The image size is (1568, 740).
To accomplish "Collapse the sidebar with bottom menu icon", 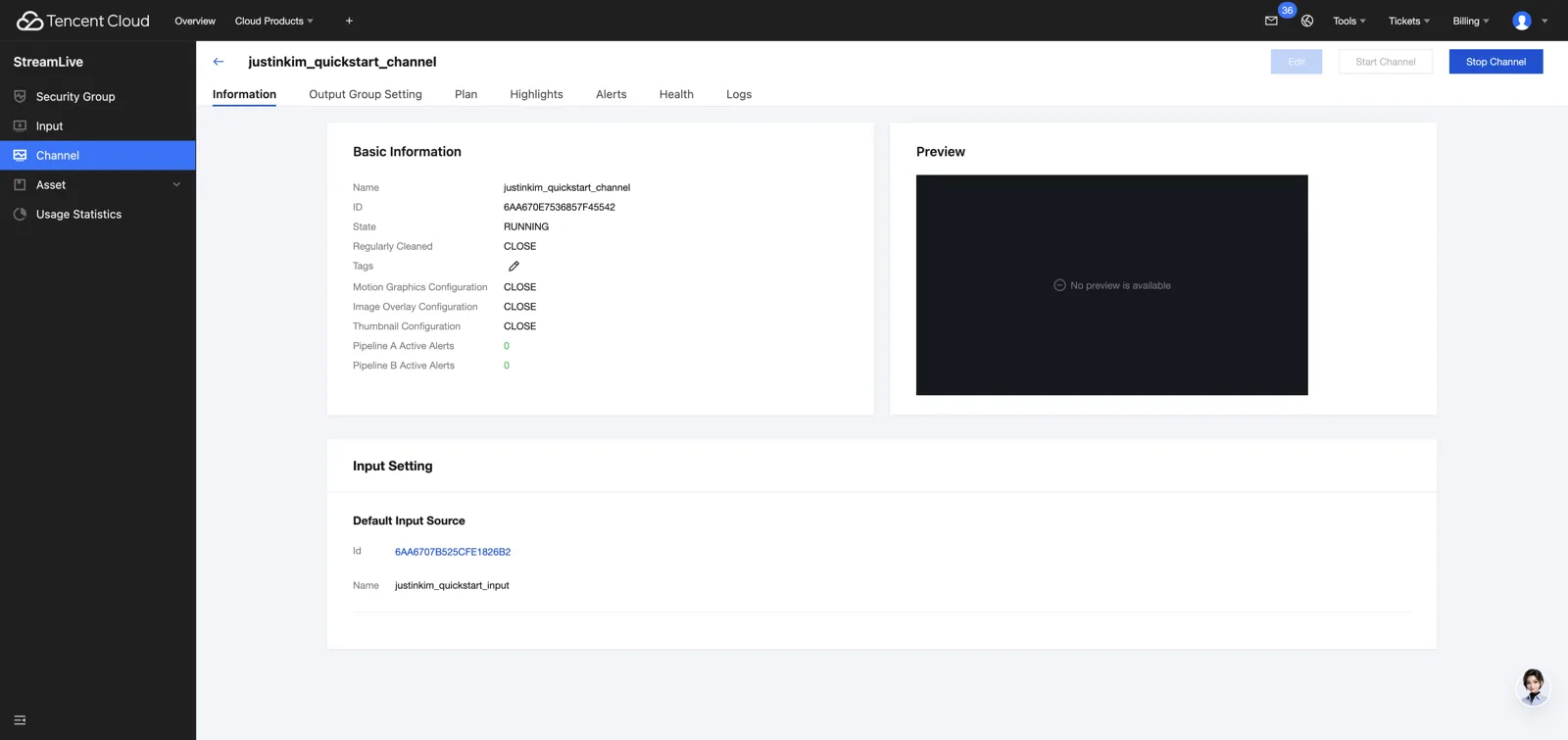I will click(20, 720).
